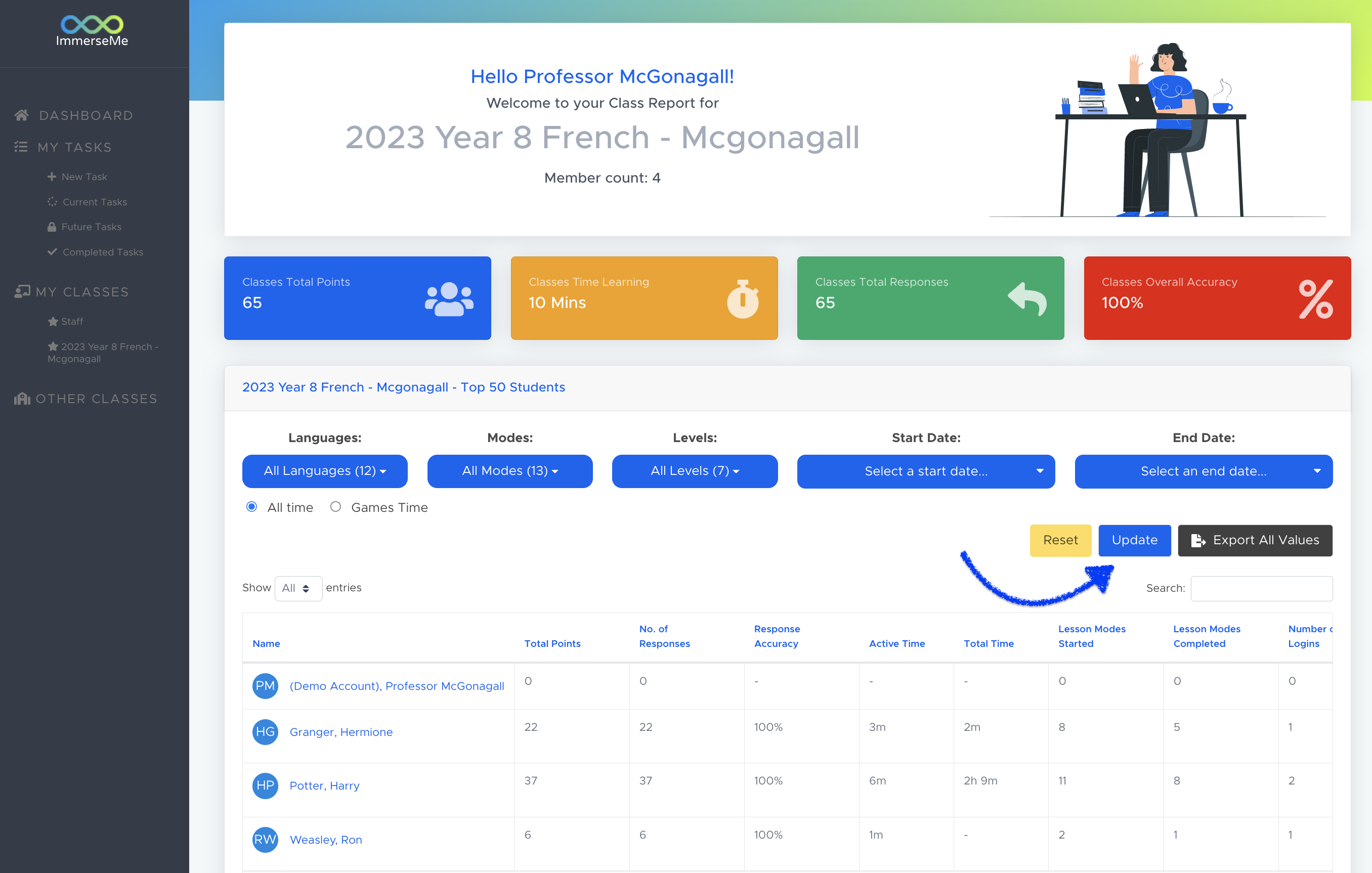This screenshot has height=873, width=1372.
Task: Click the file export icon in Export All Values
Action: click(x=1197, y=540)
